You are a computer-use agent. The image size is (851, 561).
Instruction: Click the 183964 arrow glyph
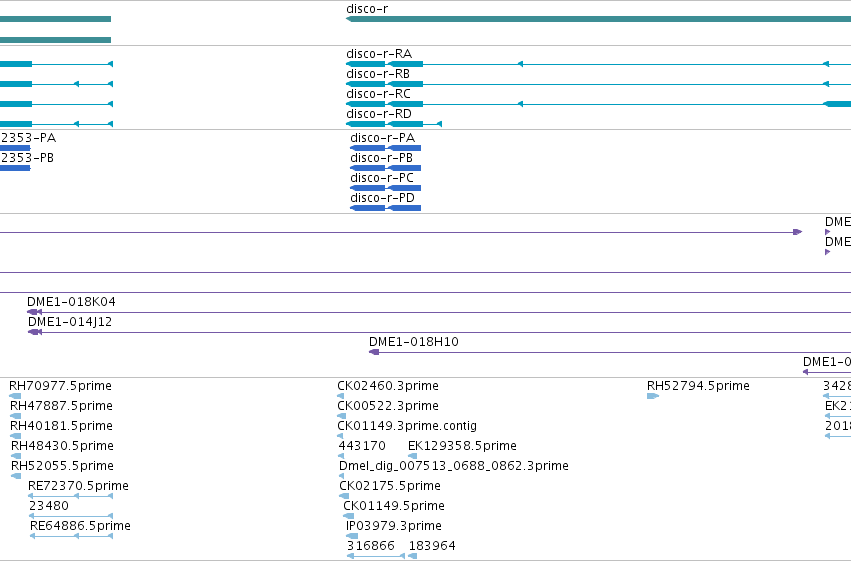[x=412, y=556]
